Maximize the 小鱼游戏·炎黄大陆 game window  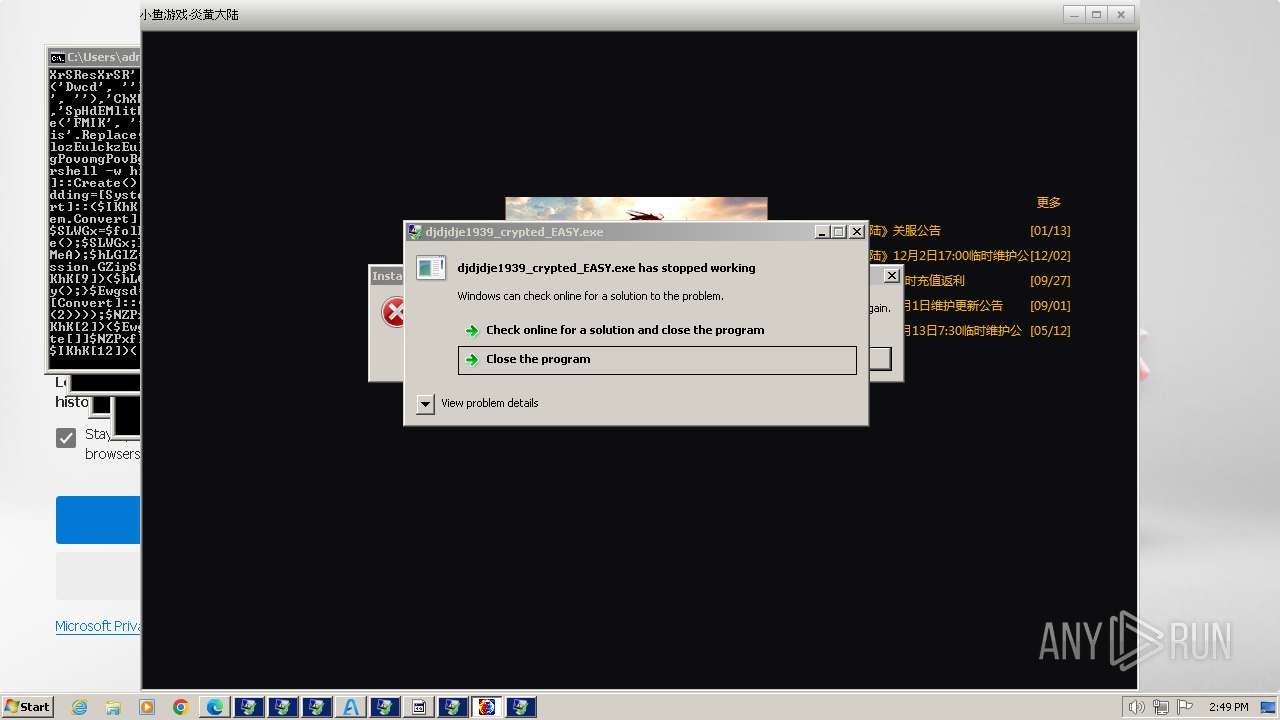(1097, 15)
